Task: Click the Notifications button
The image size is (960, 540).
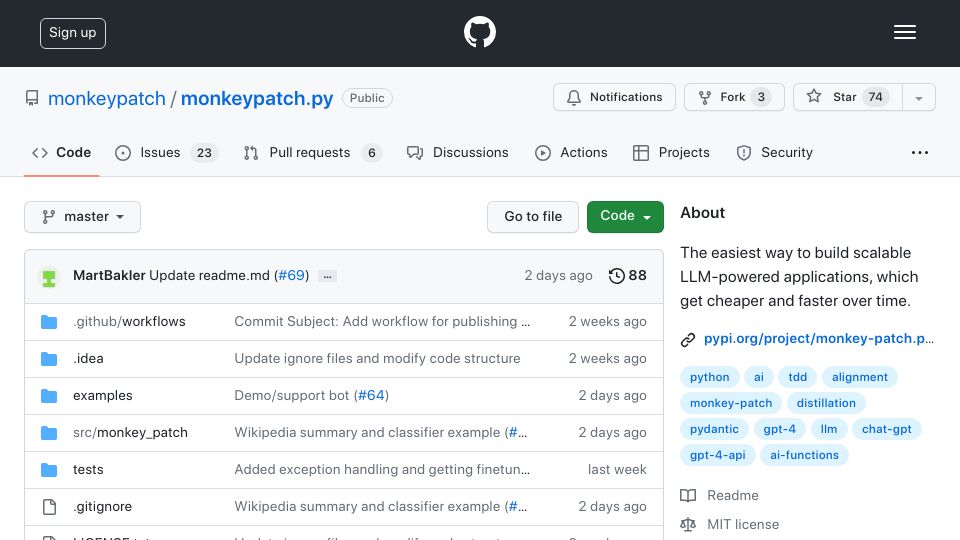Action: click(x=614, y=97)
